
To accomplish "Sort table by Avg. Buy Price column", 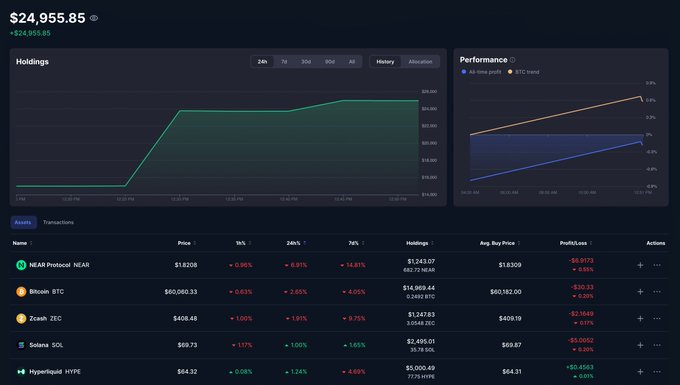I will (x=500, y=243).
